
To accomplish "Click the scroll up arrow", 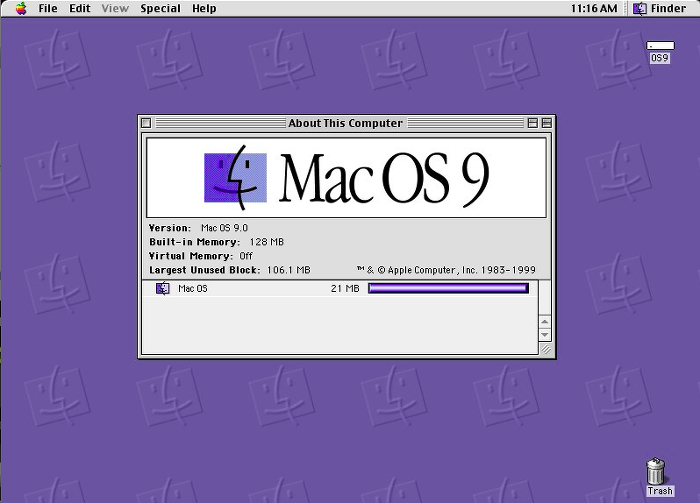I will 545,322.
